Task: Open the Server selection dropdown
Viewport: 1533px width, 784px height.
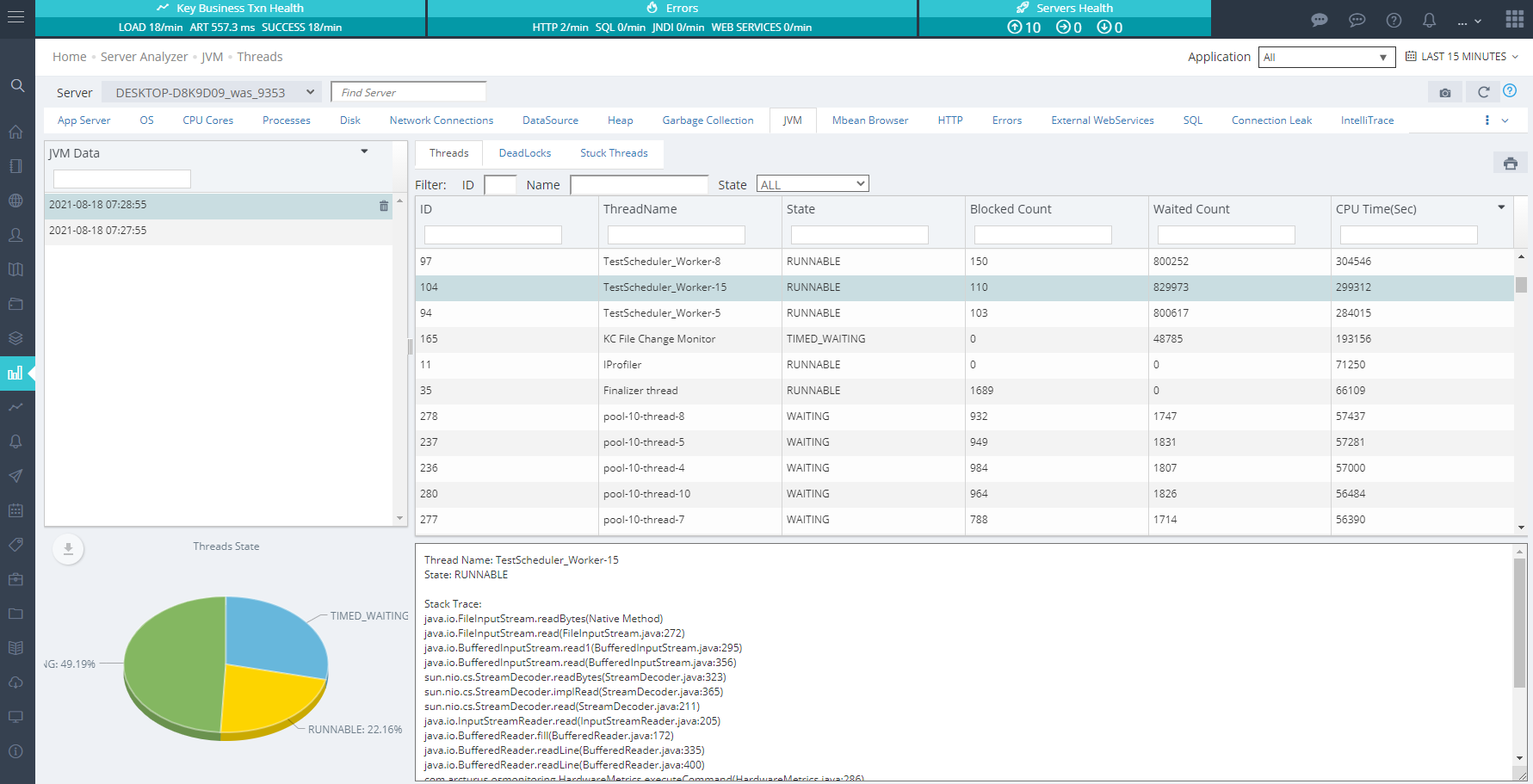Action: point(212,92)
